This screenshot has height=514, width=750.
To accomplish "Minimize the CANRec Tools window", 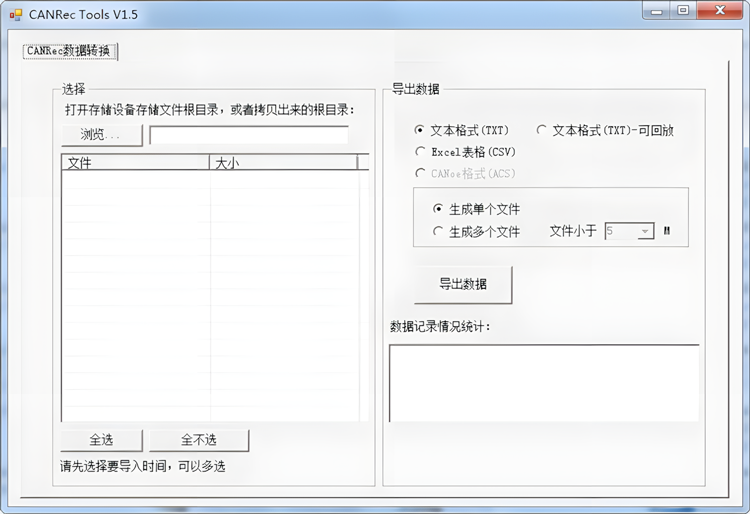I will click(657, 11).
